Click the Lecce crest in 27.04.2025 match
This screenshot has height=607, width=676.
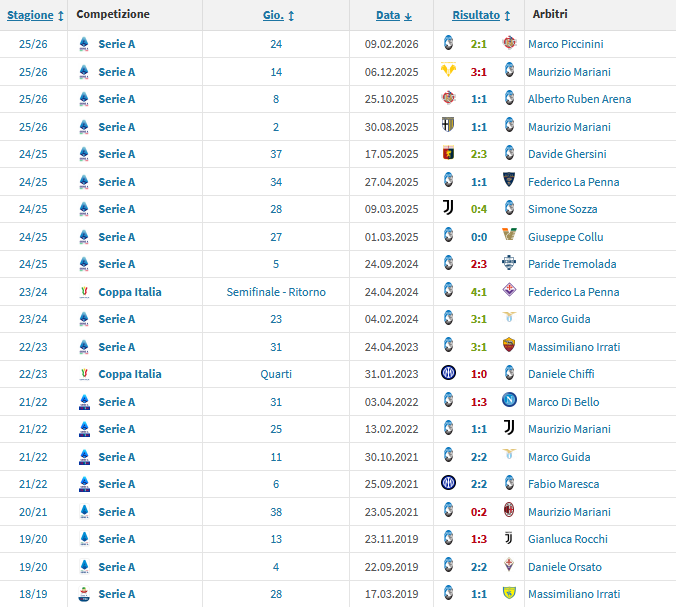click(509, 181)
